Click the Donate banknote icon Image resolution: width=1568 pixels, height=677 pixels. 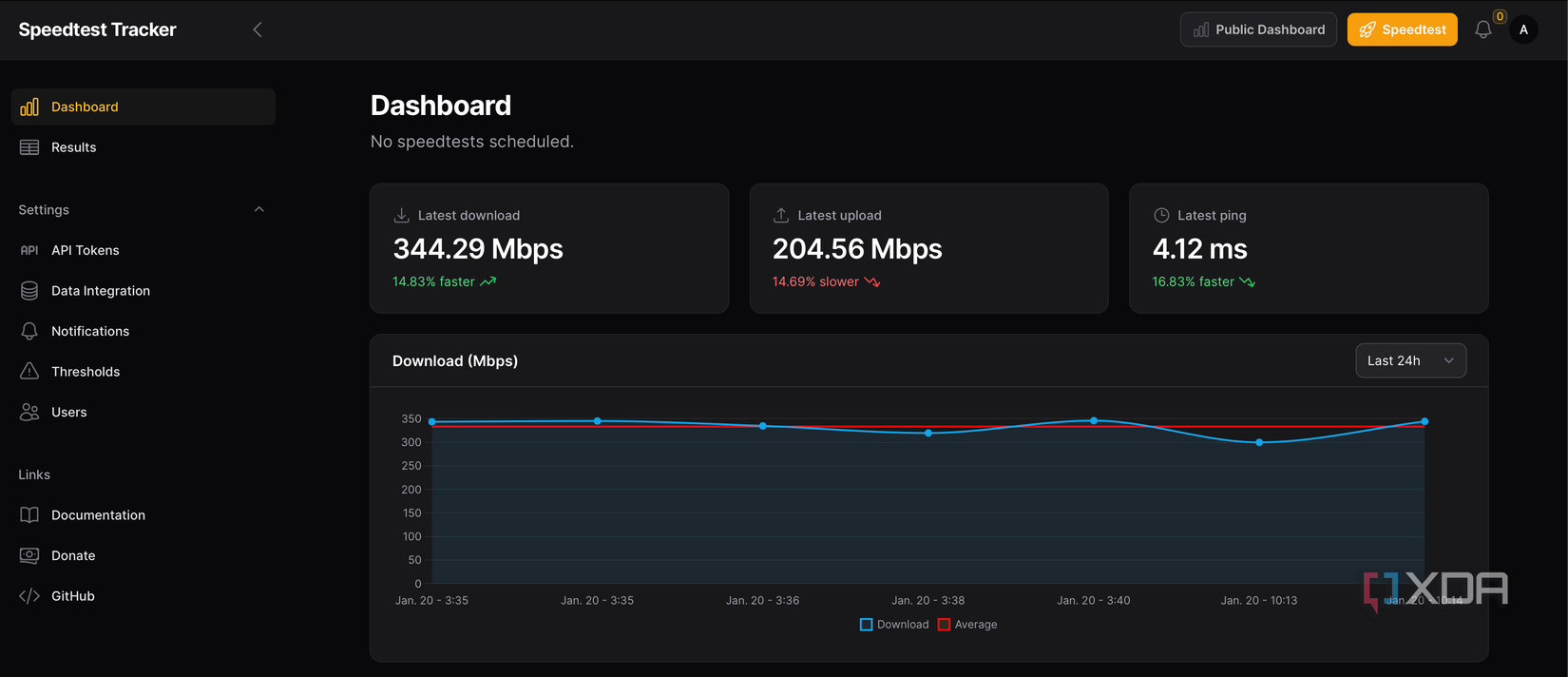click(x=29, y=555)
